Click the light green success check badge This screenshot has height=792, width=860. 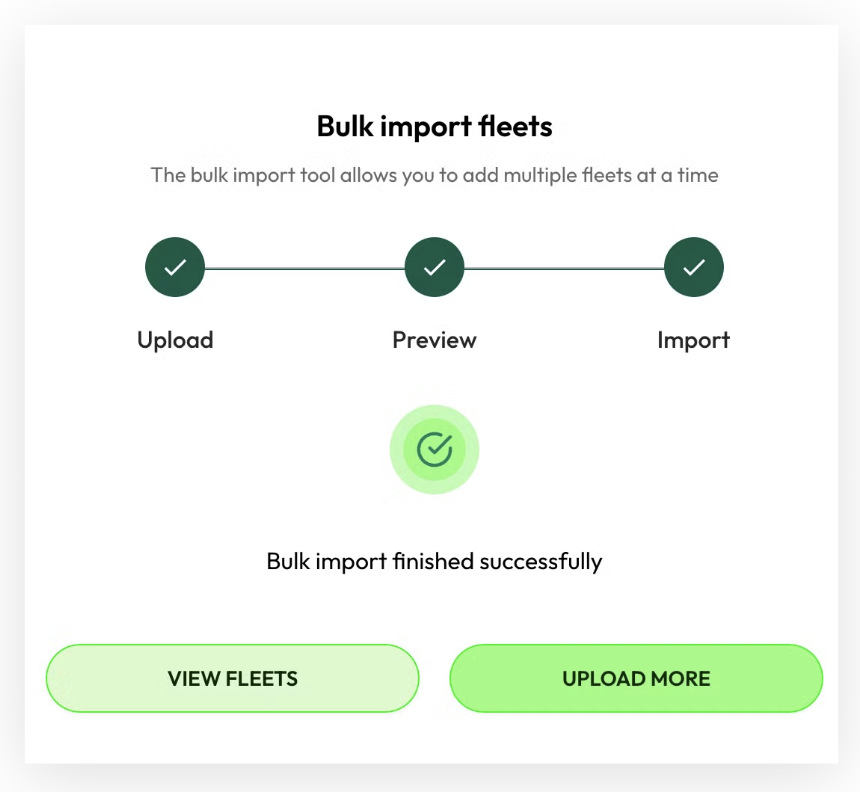434,449
